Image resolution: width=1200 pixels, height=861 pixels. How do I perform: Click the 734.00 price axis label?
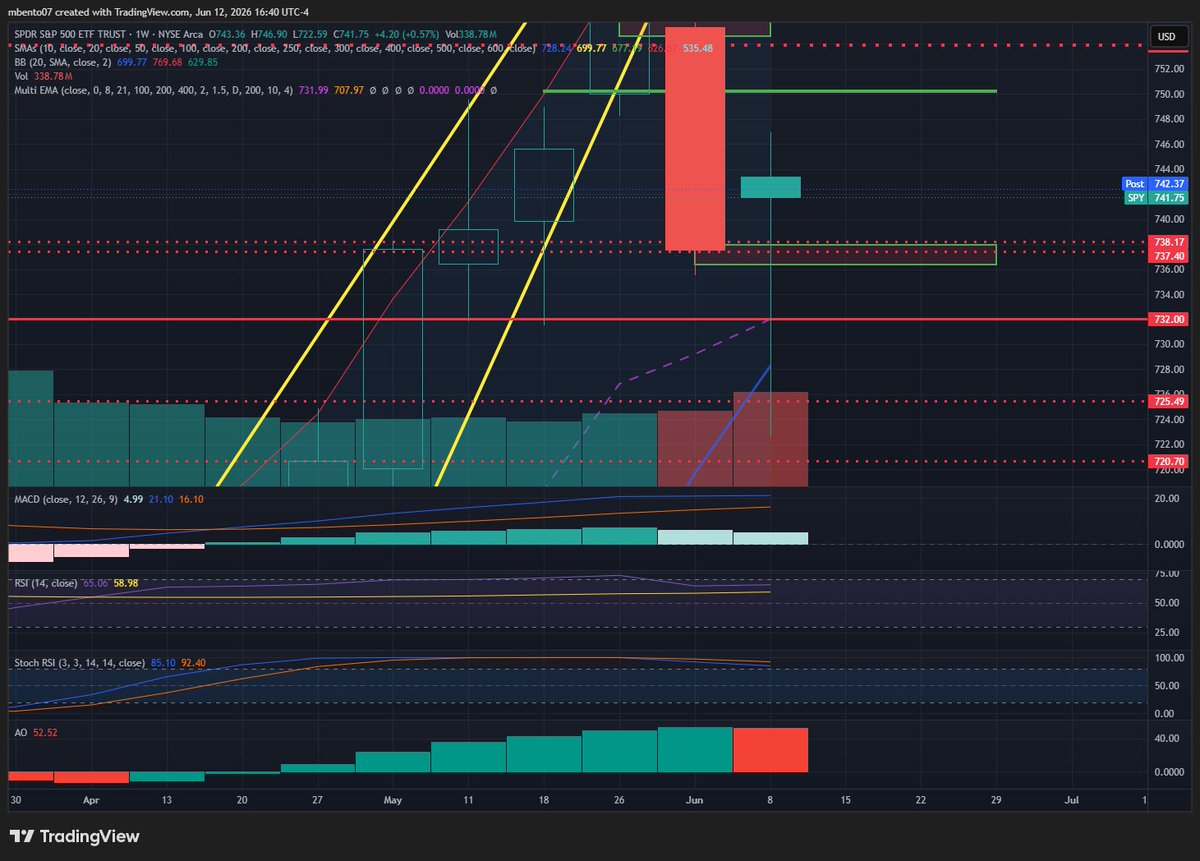(x=1169, y=294)
